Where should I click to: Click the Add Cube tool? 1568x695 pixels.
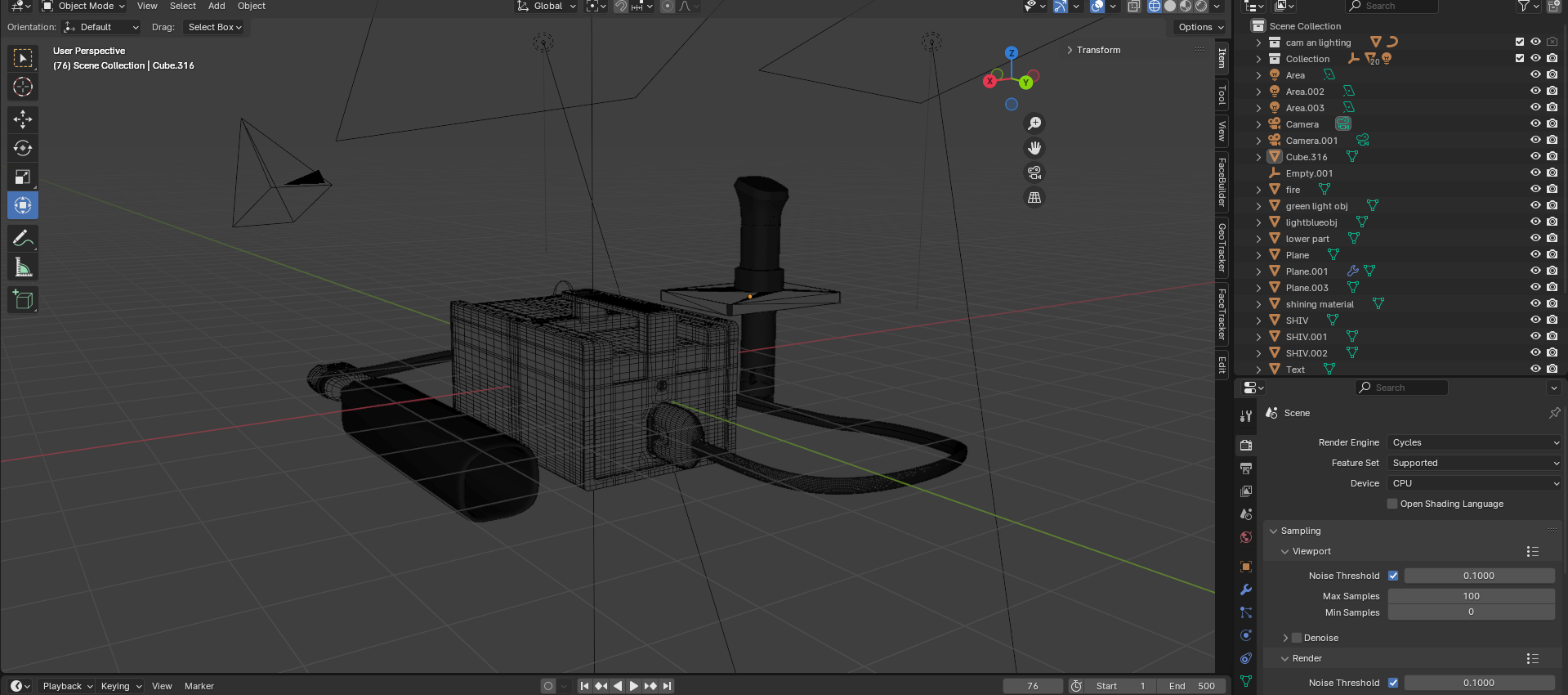pyautogui.click(x=23, y=300)
